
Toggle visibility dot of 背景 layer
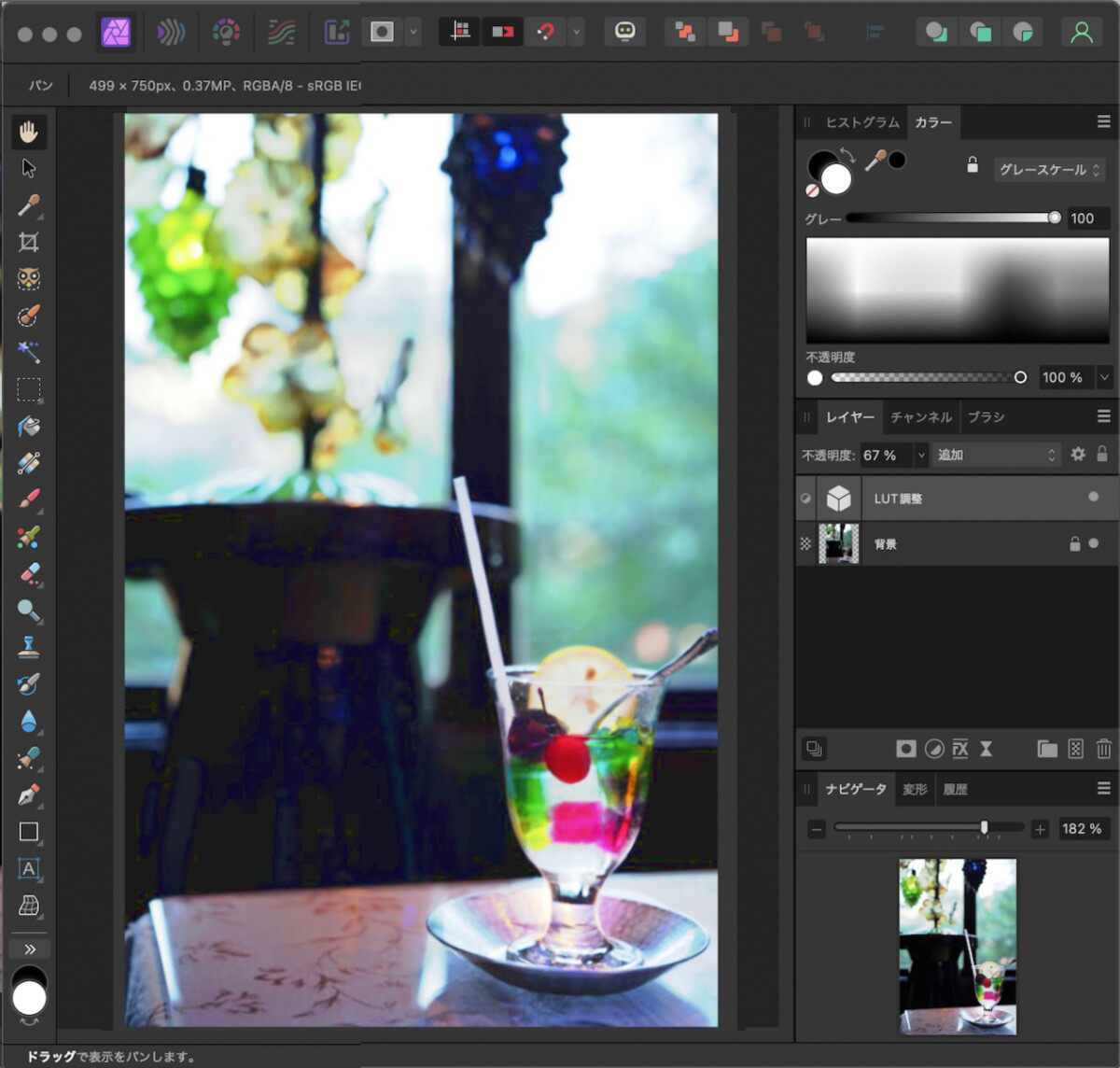[x=1094, y=543]
